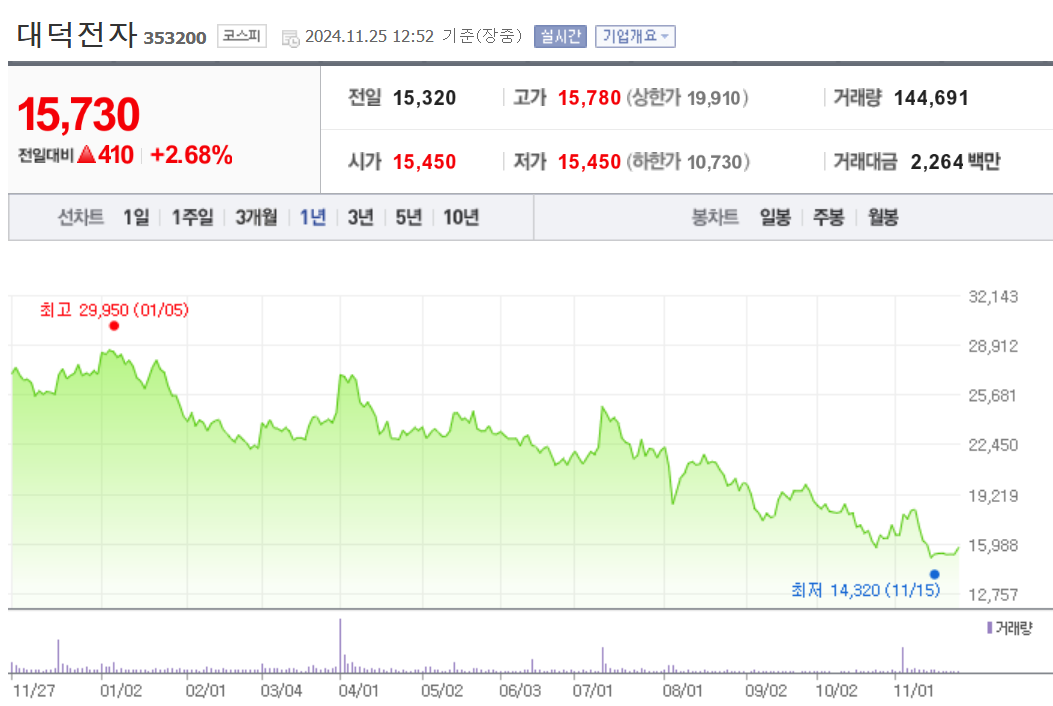Select the 10년 line chart tab
Viewport: 1053px width, 706px height.
click(461, 217)
